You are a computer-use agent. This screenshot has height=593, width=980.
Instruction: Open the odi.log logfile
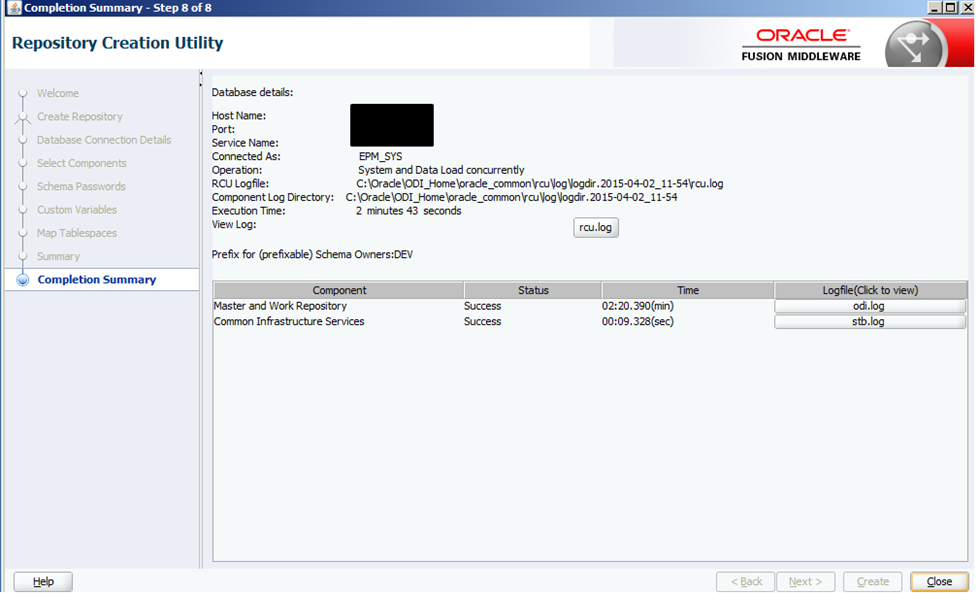[x=869, y=306]
